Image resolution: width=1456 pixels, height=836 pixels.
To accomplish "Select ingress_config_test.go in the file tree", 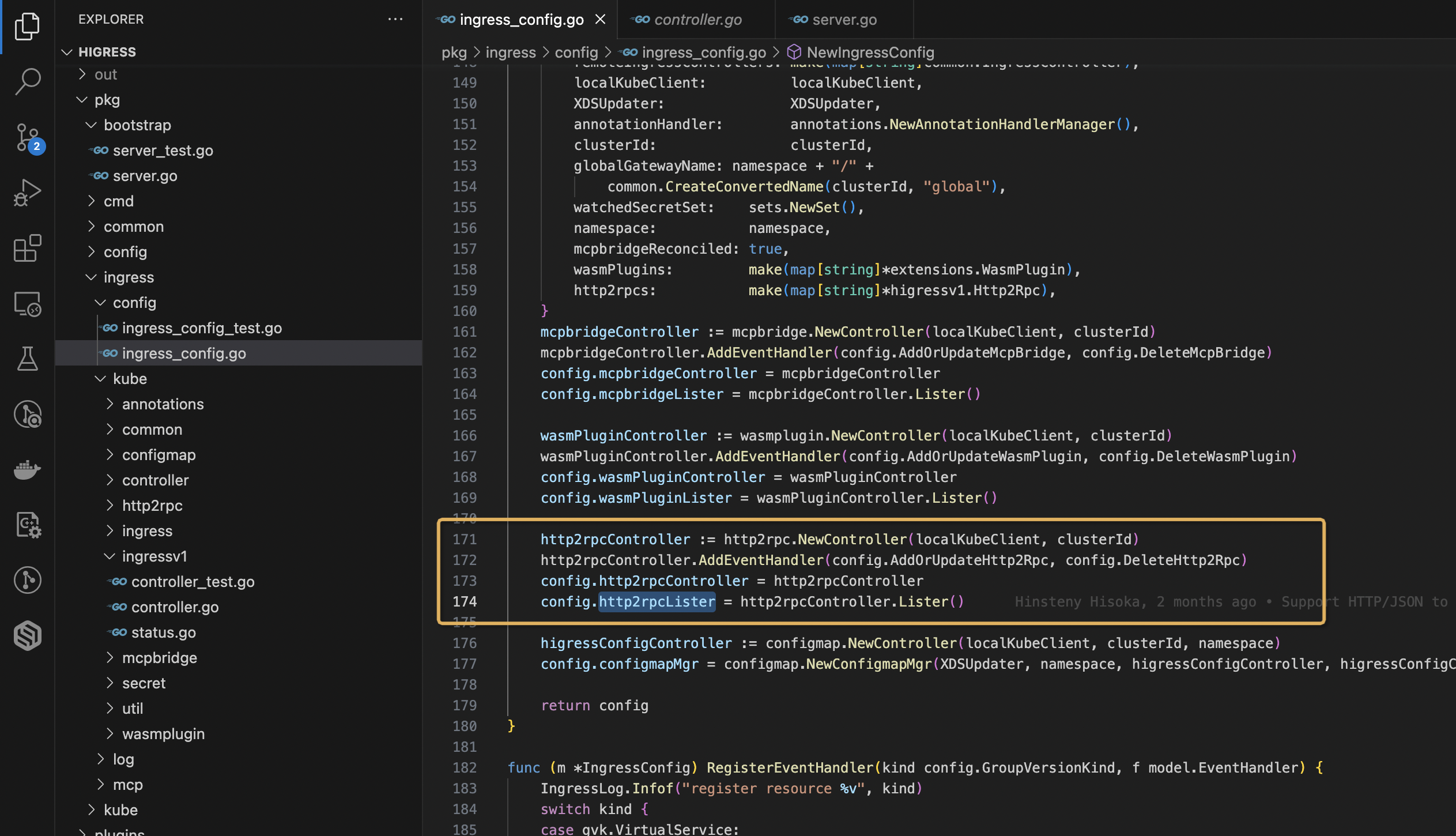I will click(x=202, y=327).
